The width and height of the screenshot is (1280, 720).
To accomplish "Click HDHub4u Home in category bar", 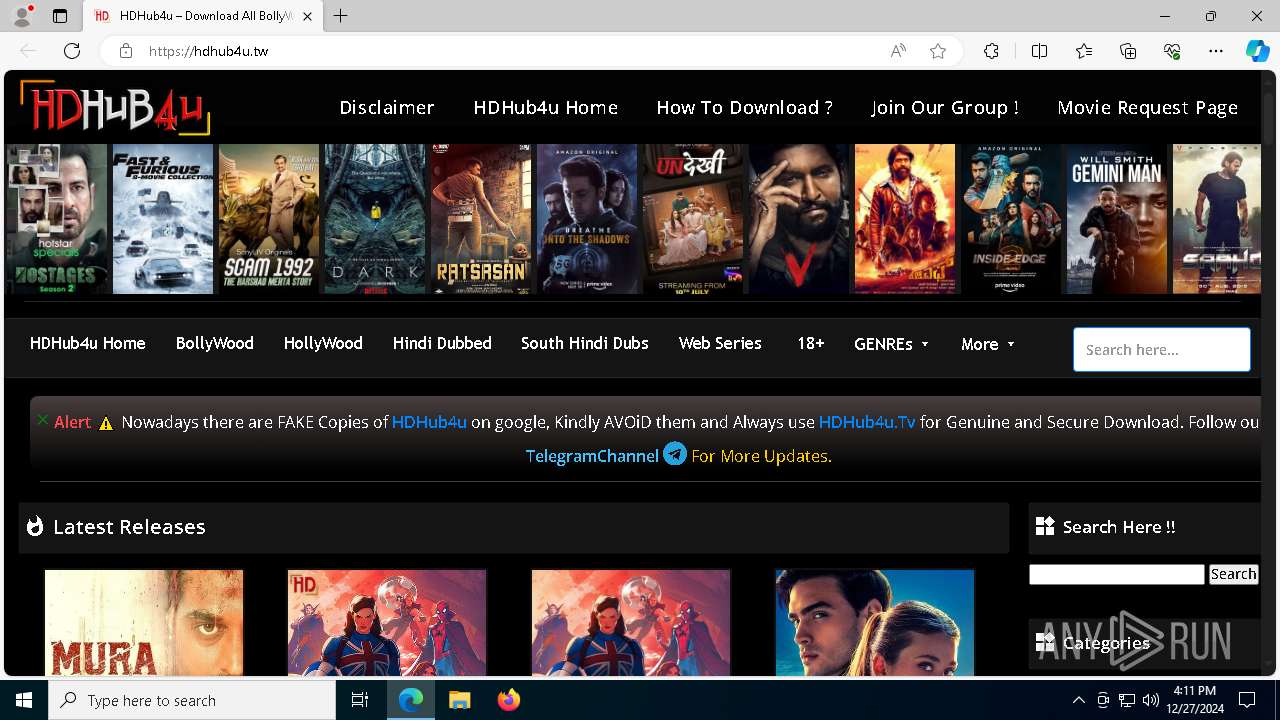I will point(88,343).
